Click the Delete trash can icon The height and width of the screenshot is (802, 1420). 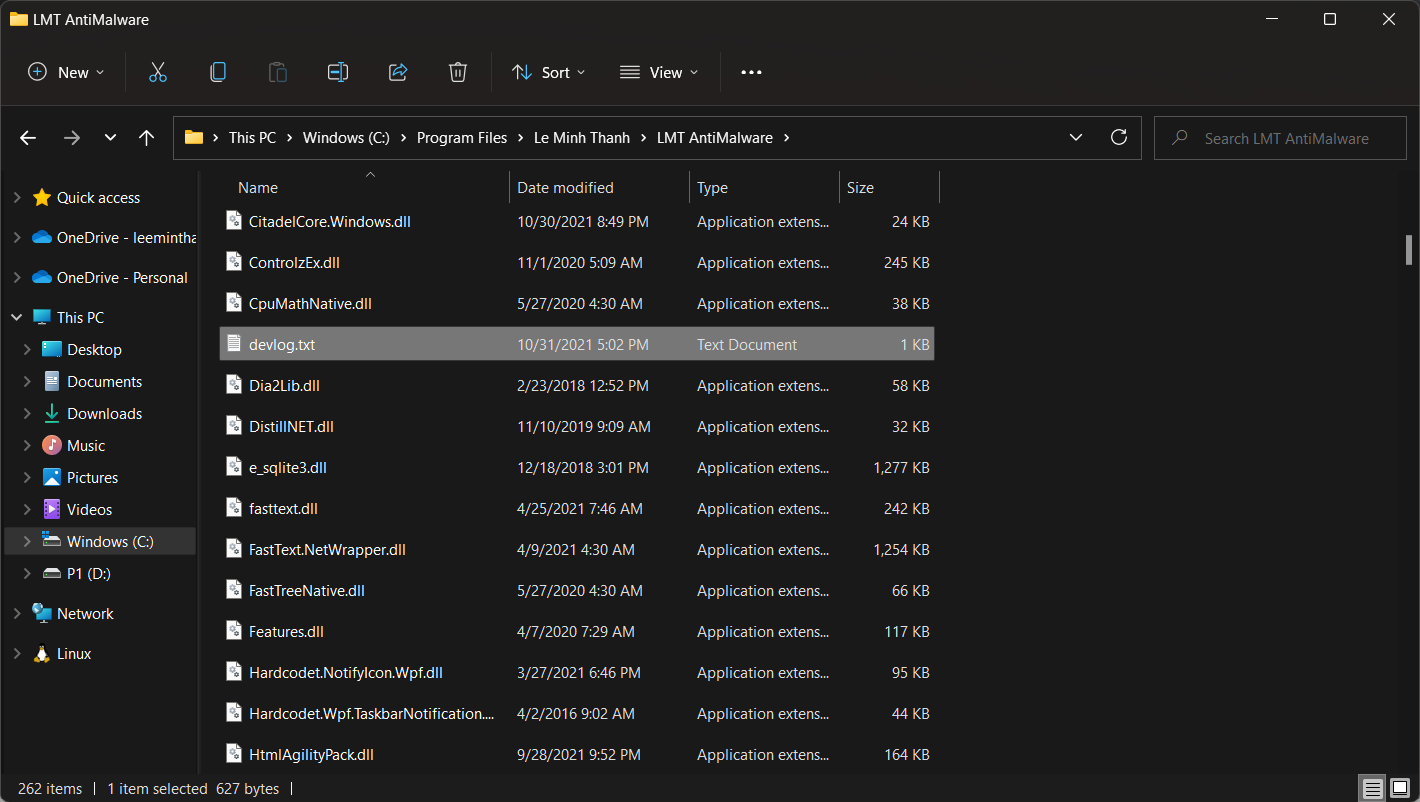(458, 72)
